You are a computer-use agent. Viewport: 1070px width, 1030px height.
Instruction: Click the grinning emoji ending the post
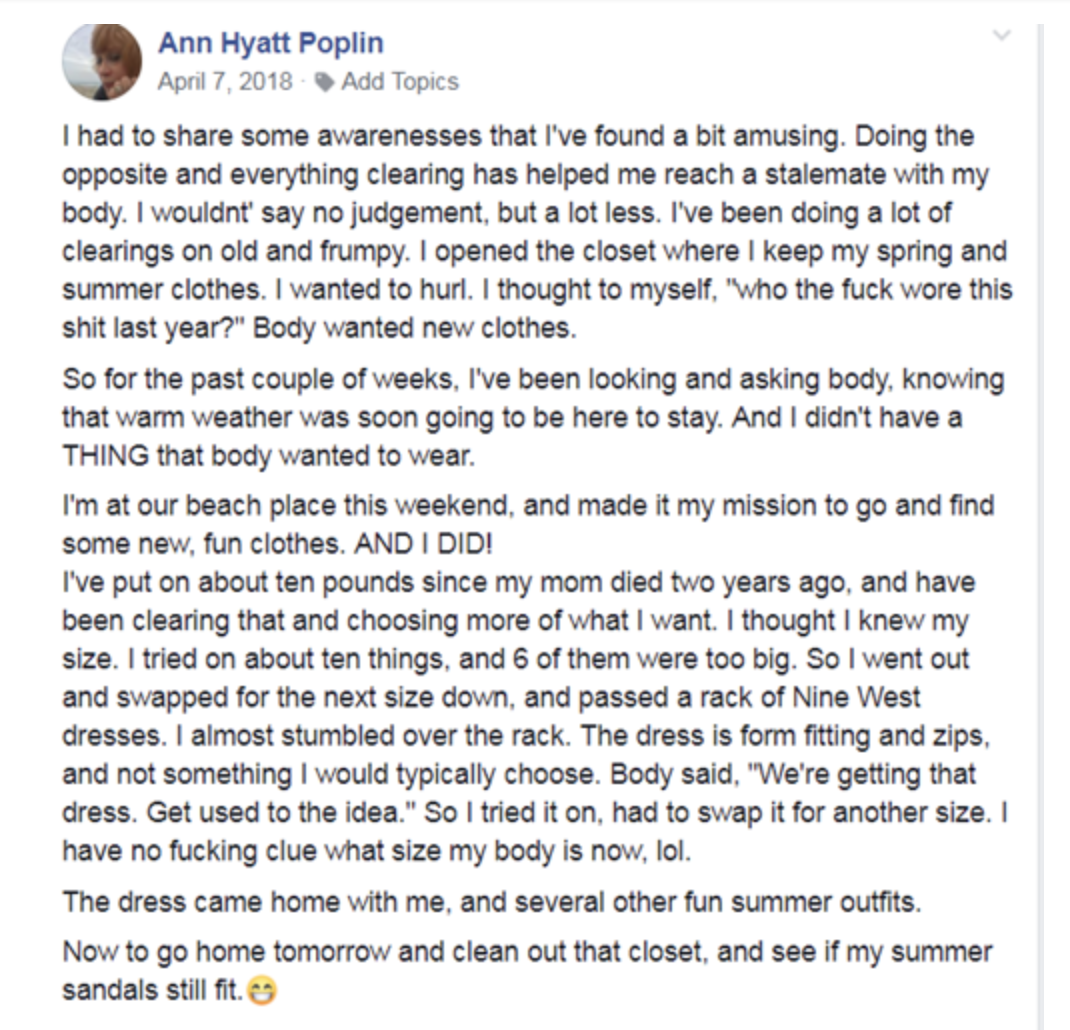261,990
